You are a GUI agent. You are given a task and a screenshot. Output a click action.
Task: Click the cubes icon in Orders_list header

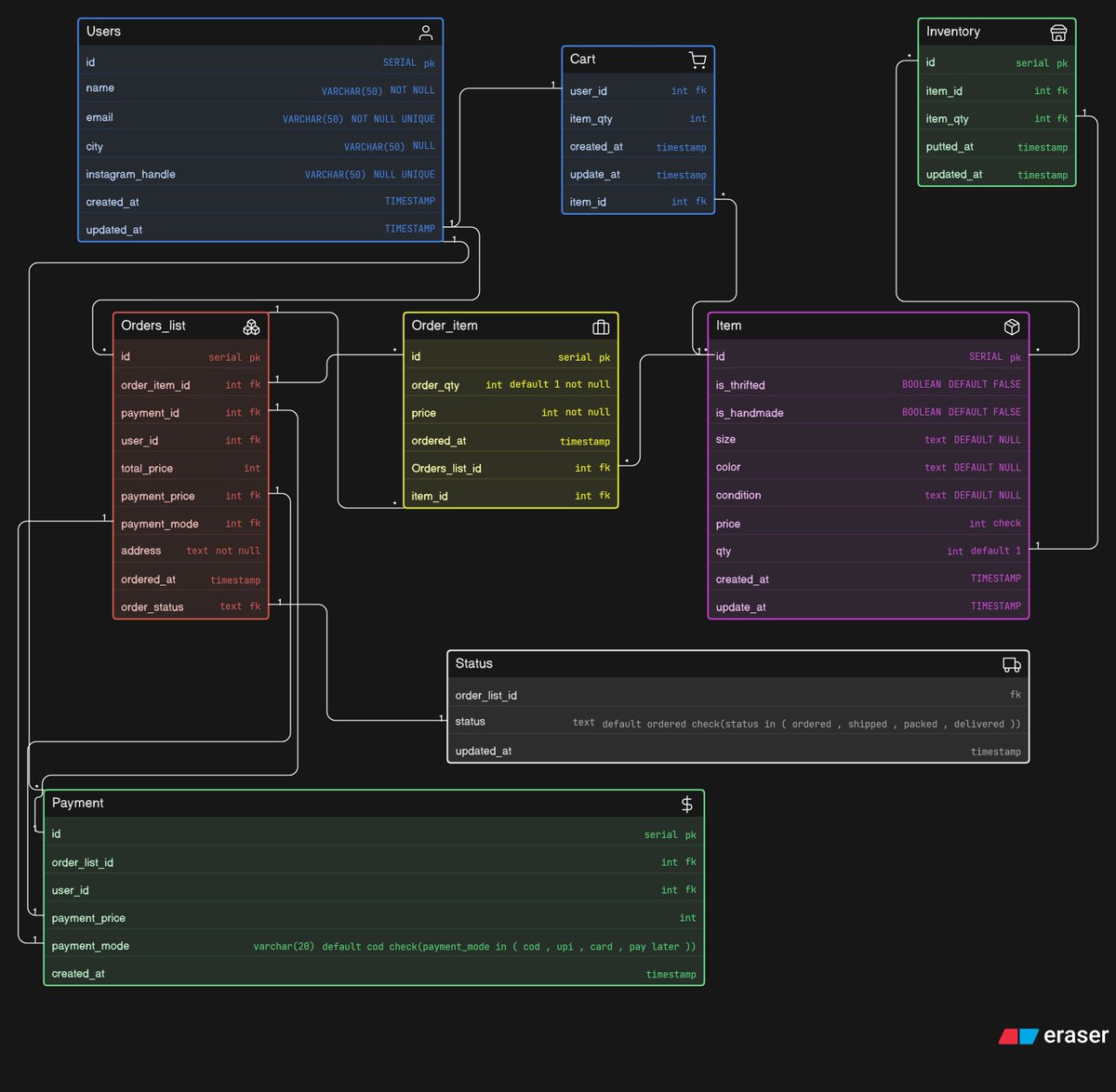pyautogui.click(x=251, y=326)
